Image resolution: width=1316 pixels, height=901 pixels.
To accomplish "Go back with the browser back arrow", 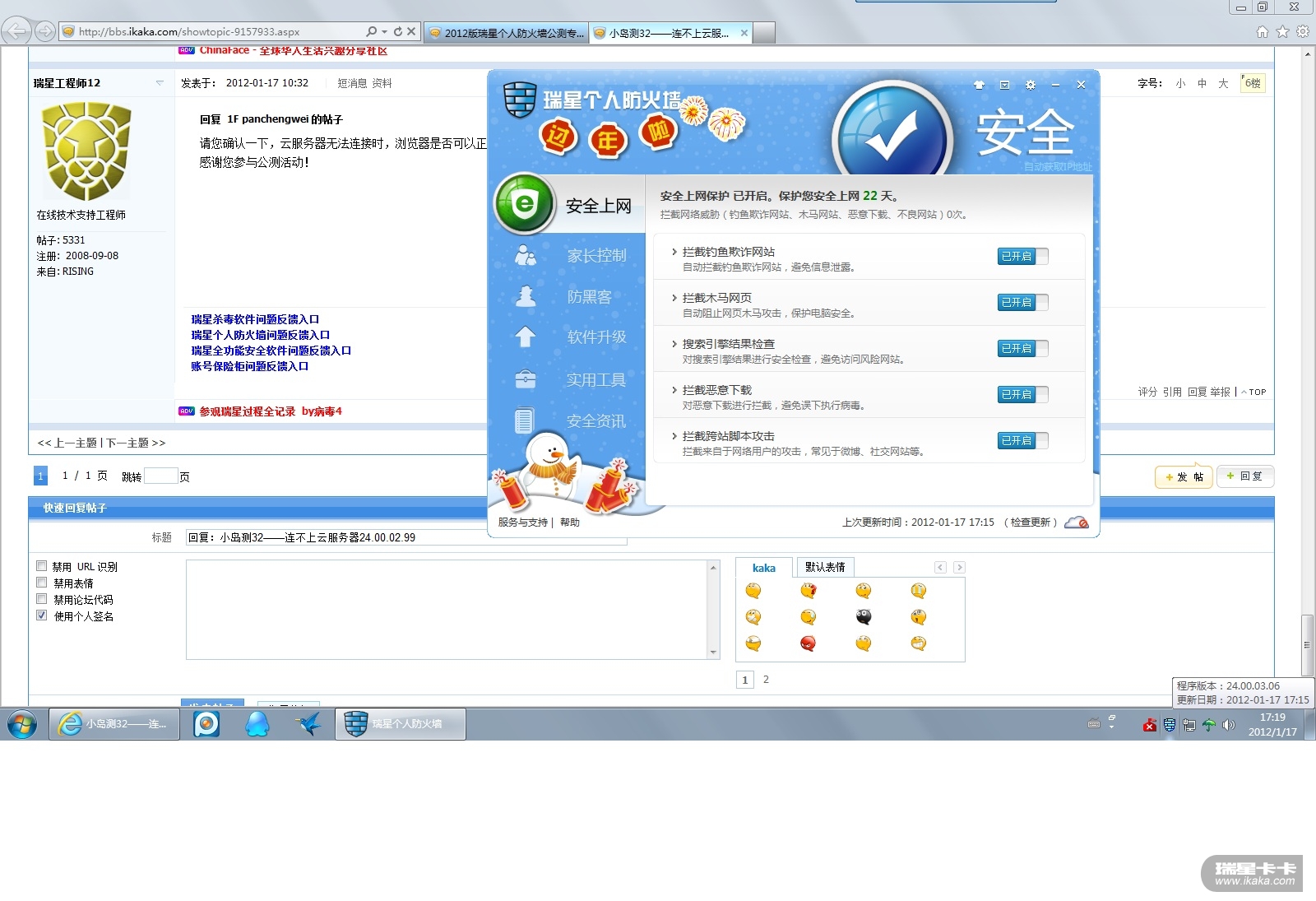I will coord(16,31).
